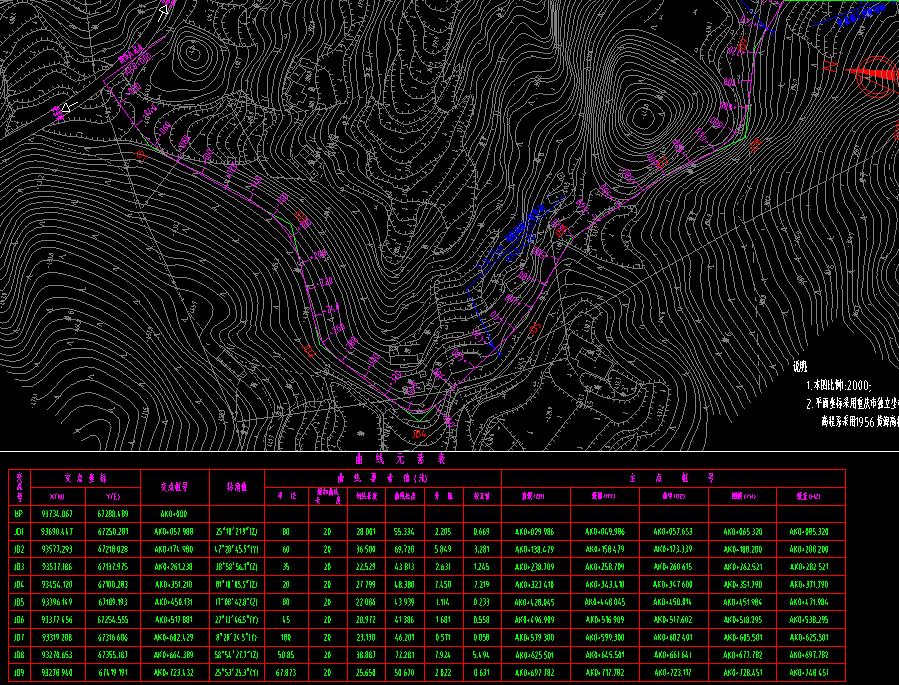
Task: Select the station "AK0+371.790" in the JD4 row
Action: [x=809, y=584]
